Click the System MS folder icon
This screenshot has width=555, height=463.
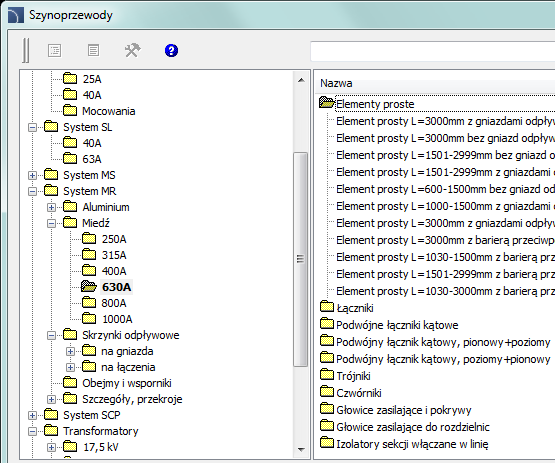coord(51,174)
